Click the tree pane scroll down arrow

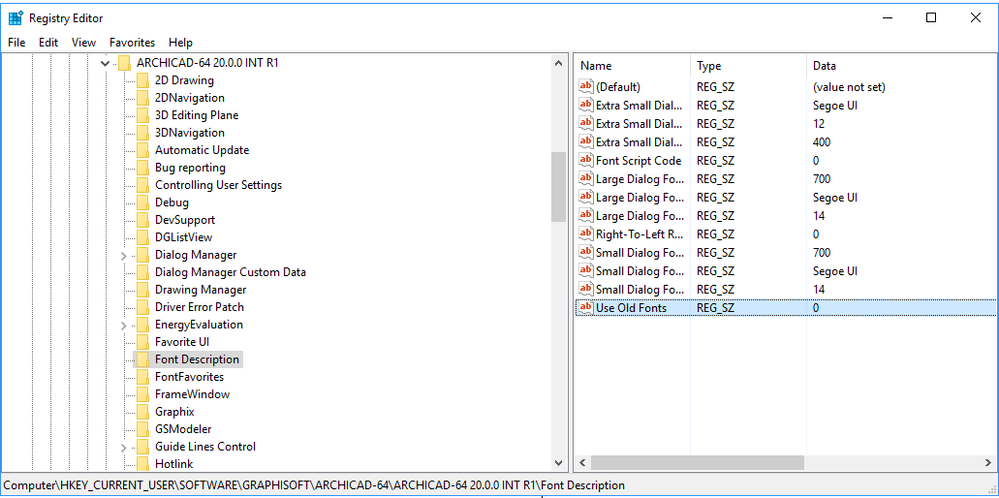click(559, 463)
